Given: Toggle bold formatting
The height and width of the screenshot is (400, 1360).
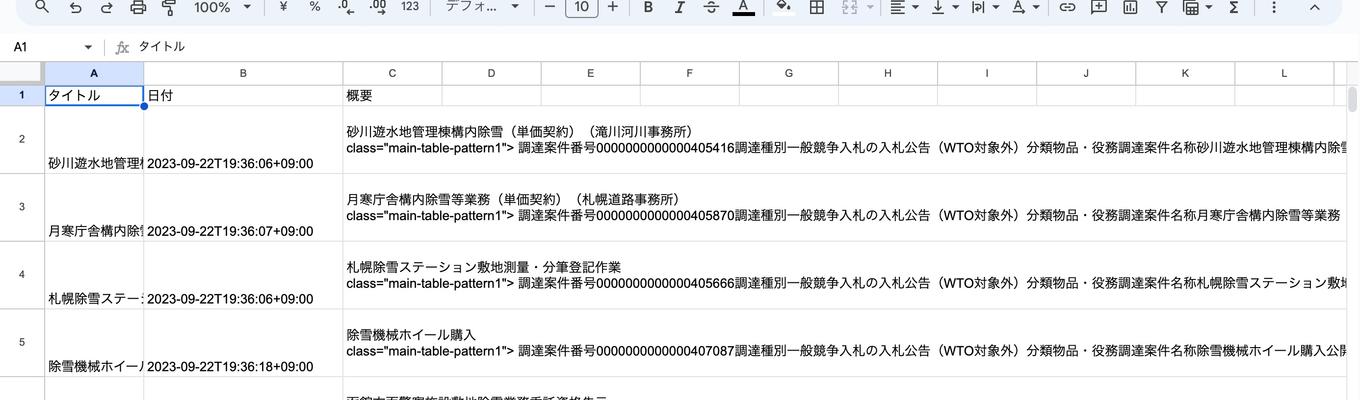Looking at the screenshot, I should point(648,7).
